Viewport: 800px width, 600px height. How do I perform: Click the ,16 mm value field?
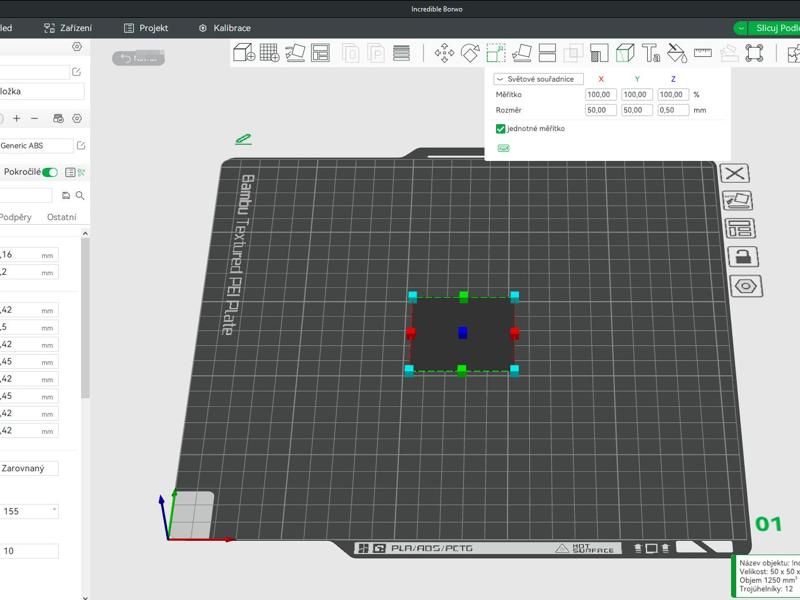point(29,255)
